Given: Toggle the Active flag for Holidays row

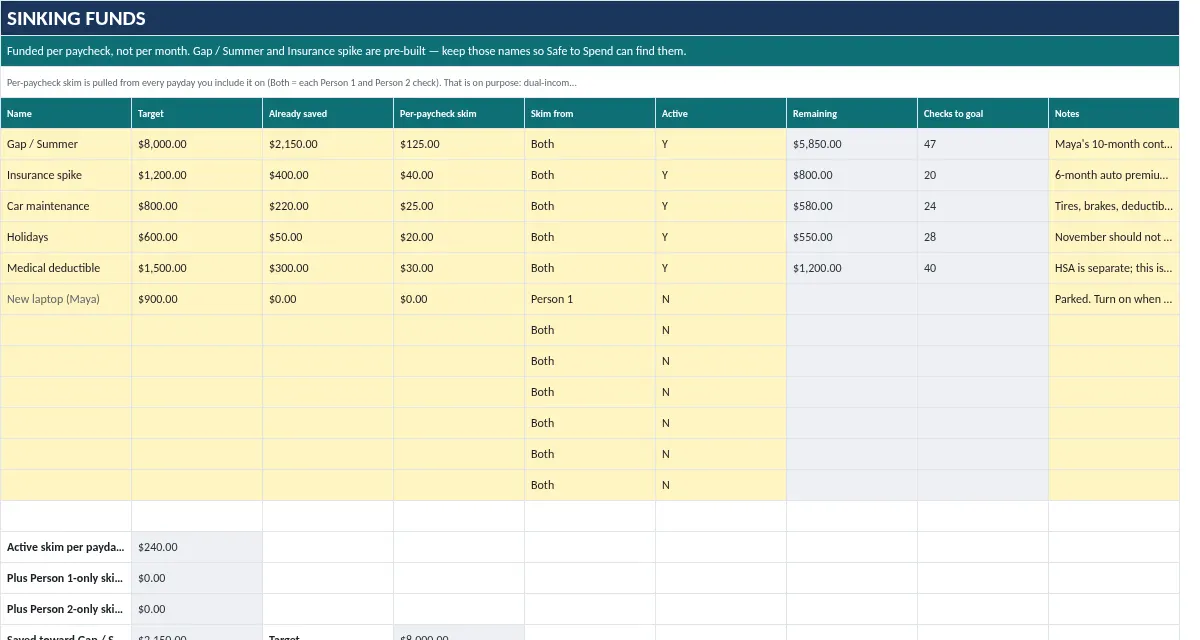Looking at the screenshot, I should pos(721,237).
